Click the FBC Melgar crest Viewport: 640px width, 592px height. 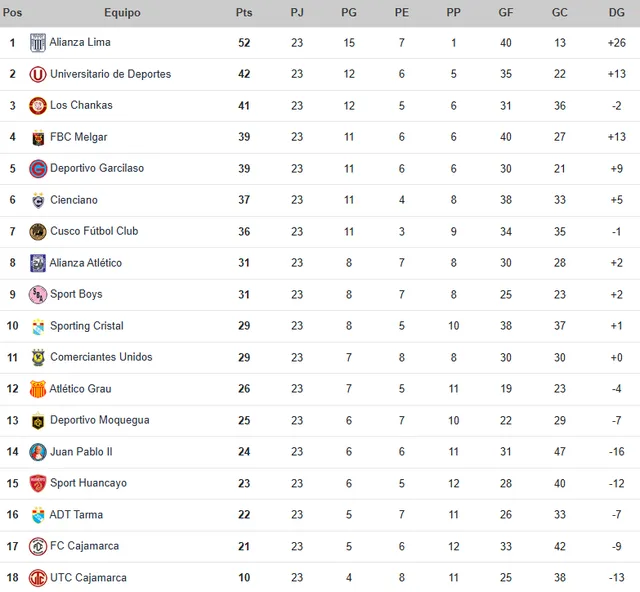pyautogui.click(x=38, y=138)
